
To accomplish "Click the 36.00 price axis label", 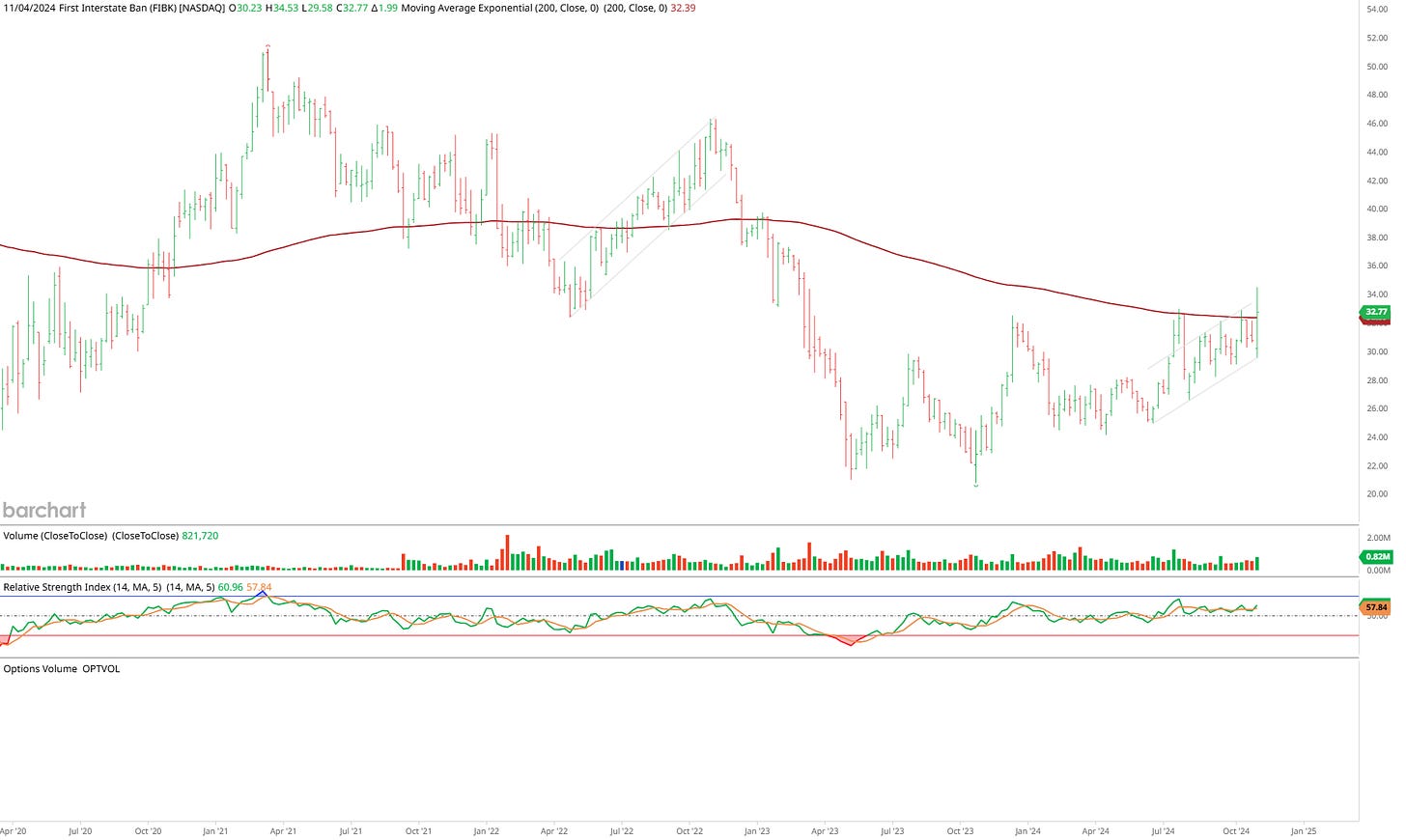I will (1377, 266).
